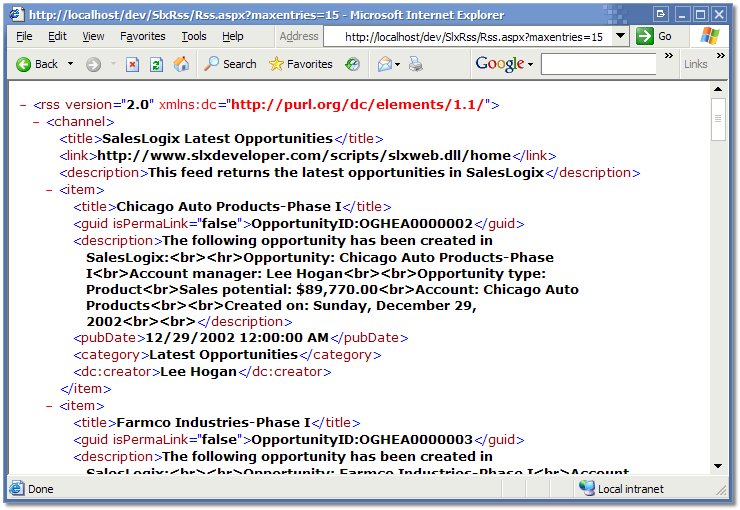Click the Stop loading icon
Screen dimensions: 740x510
(133, 64)
